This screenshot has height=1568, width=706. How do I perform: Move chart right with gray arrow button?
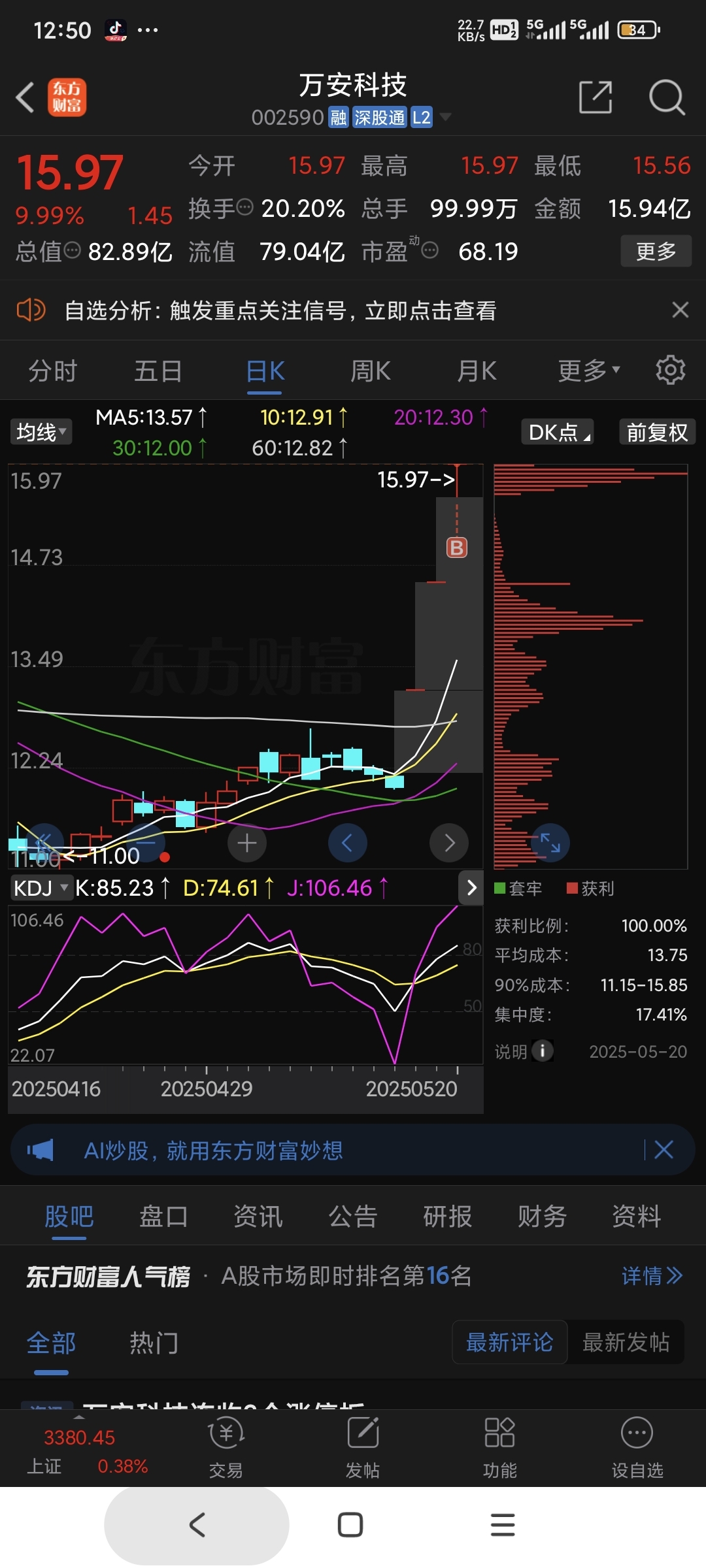pyautogui.click(x=449, y=843)
